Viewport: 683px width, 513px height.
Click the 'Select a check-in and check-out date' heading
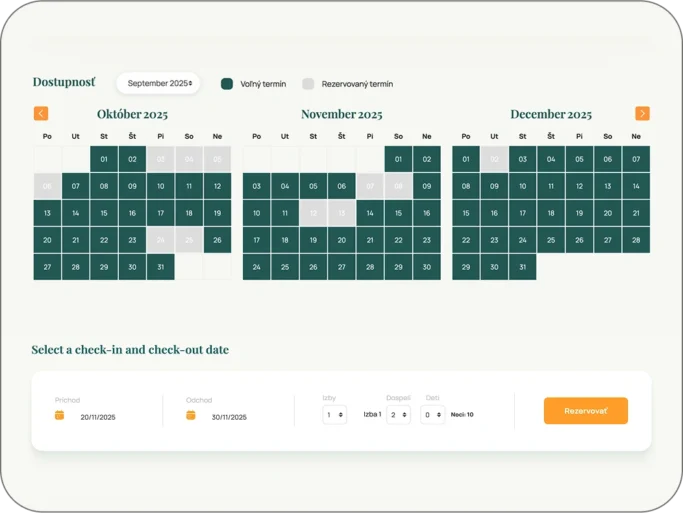130,350
